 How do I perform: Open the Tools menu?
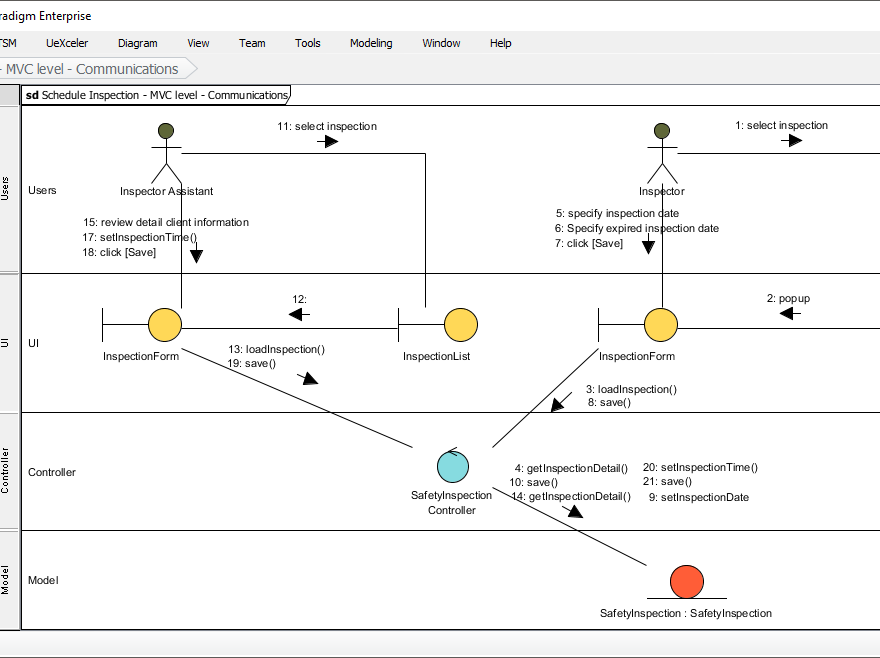pyautogui.click(x=307, y=43)
